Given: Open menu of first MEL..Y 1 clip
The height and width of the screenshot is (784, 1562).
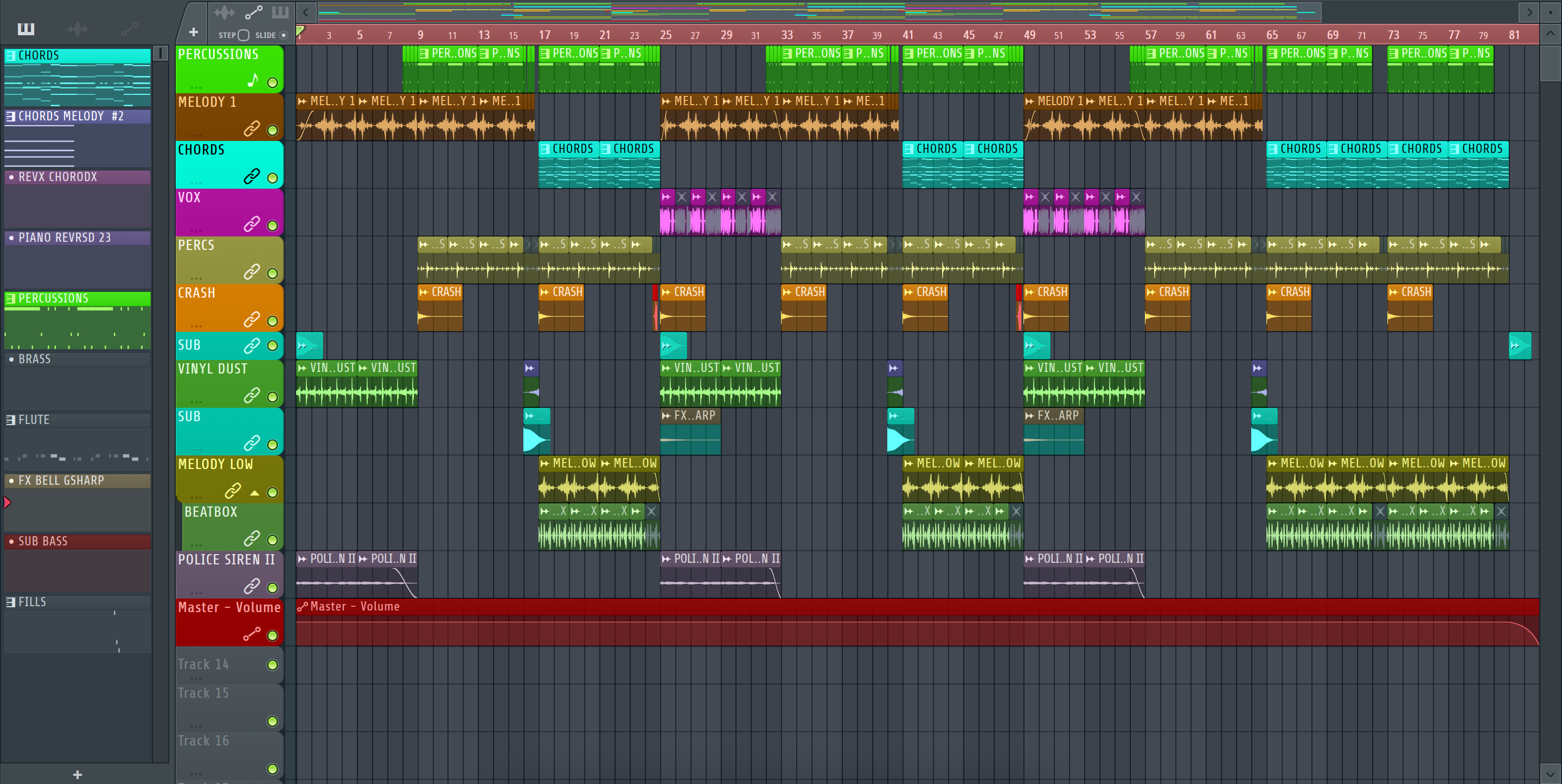Looking at the screenshot, I should [x=303, y=101].
